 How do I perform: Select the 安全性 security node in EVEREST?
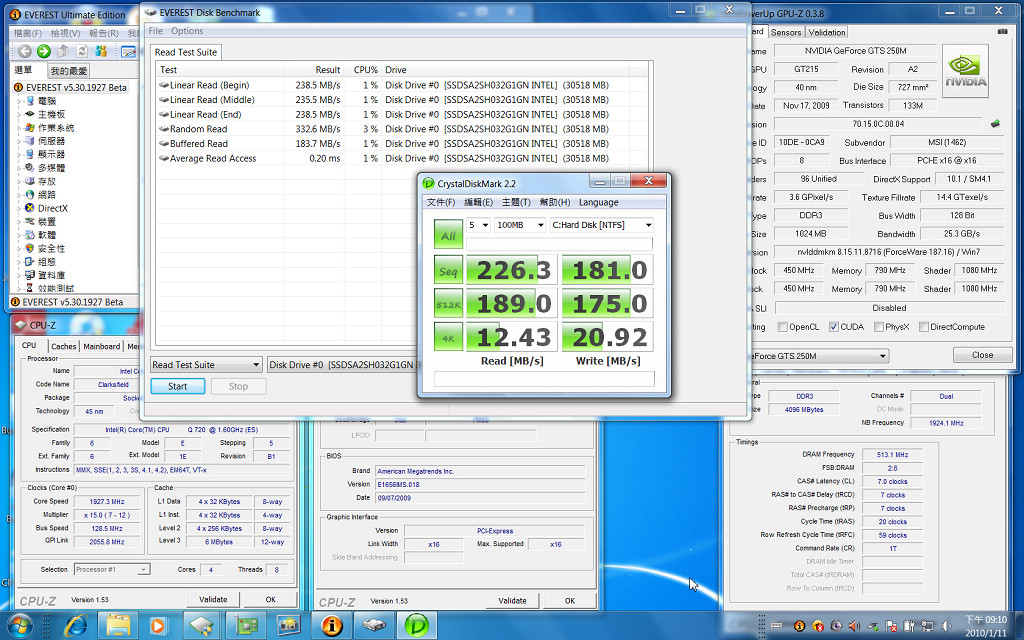pos(52,248)
